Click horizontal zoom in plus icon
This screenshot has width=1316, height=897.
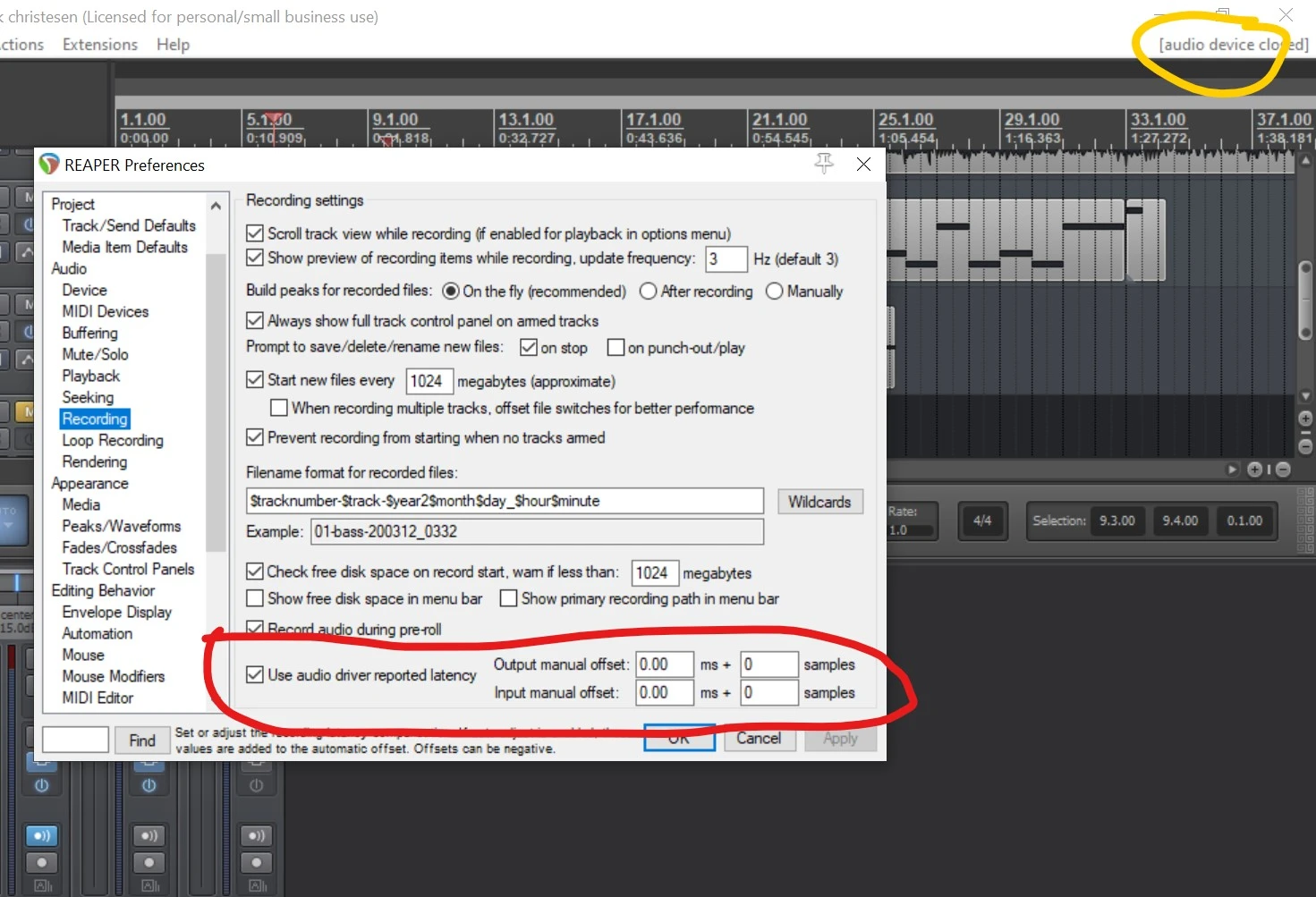click(1254, 470)
